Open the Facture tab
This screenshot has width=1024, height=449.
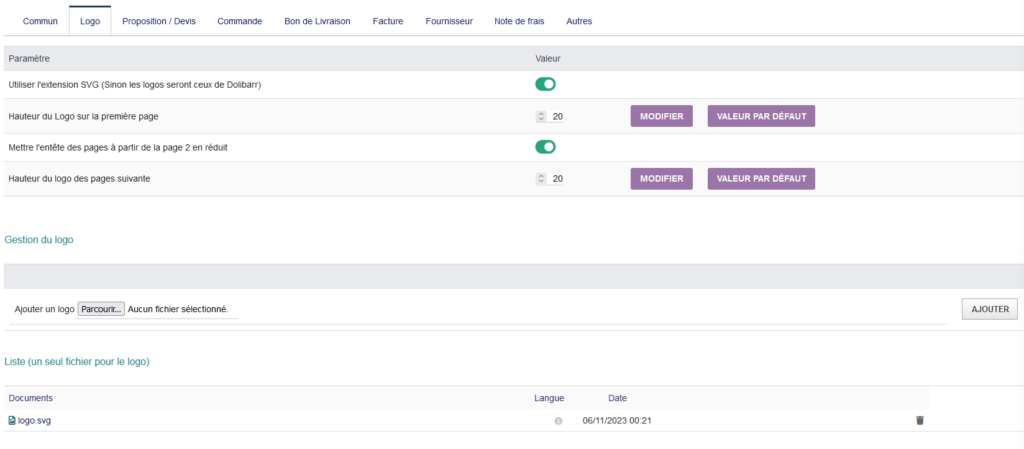(388, 21)
